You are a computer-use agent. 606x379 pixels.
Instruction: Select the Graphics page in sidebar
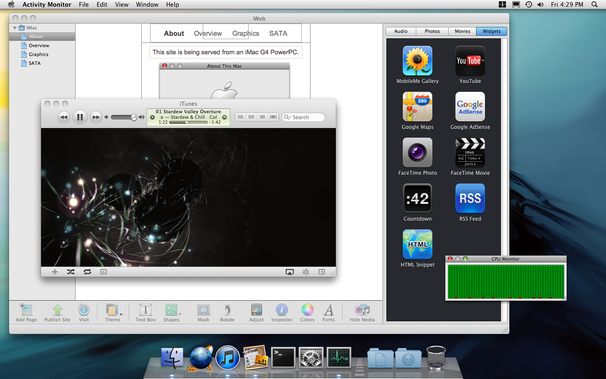coord(43,54)
